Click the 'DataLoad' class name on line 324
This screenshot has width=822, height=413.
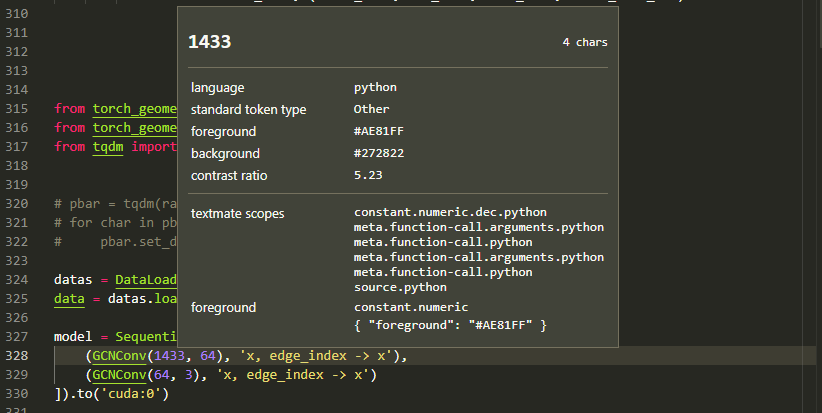(x=146, y=279)
